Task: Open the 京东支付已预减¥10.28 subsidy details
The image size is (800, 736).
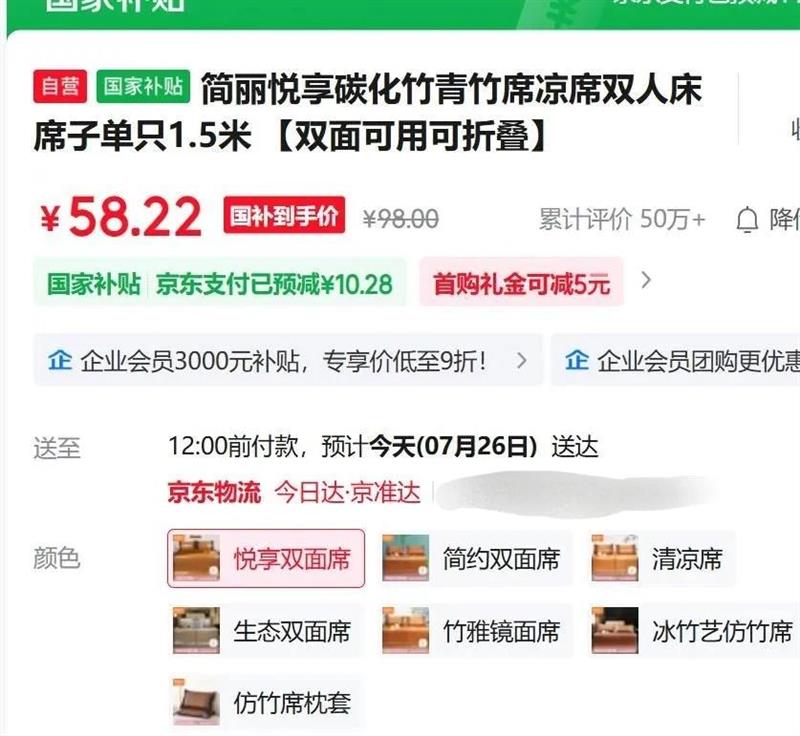Action: click(x=274, y=284)
